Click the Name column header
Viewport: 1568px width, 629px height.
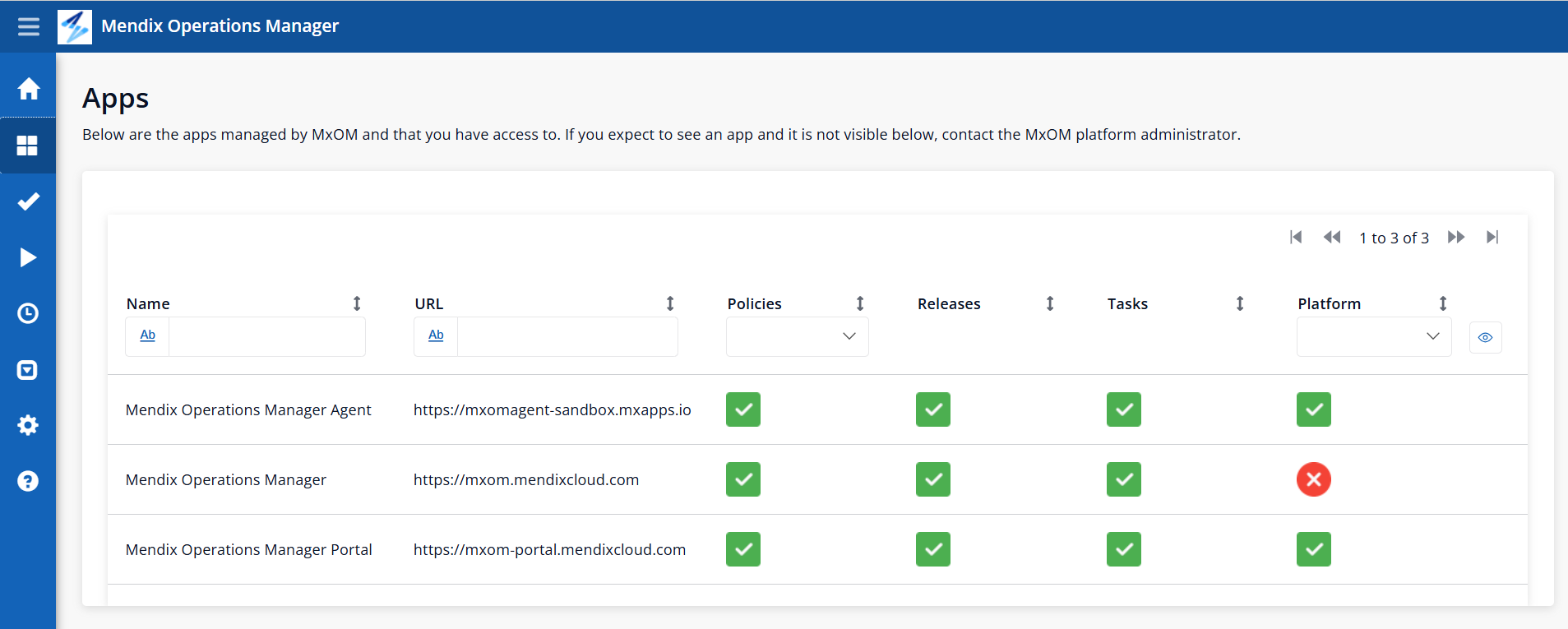148,303
